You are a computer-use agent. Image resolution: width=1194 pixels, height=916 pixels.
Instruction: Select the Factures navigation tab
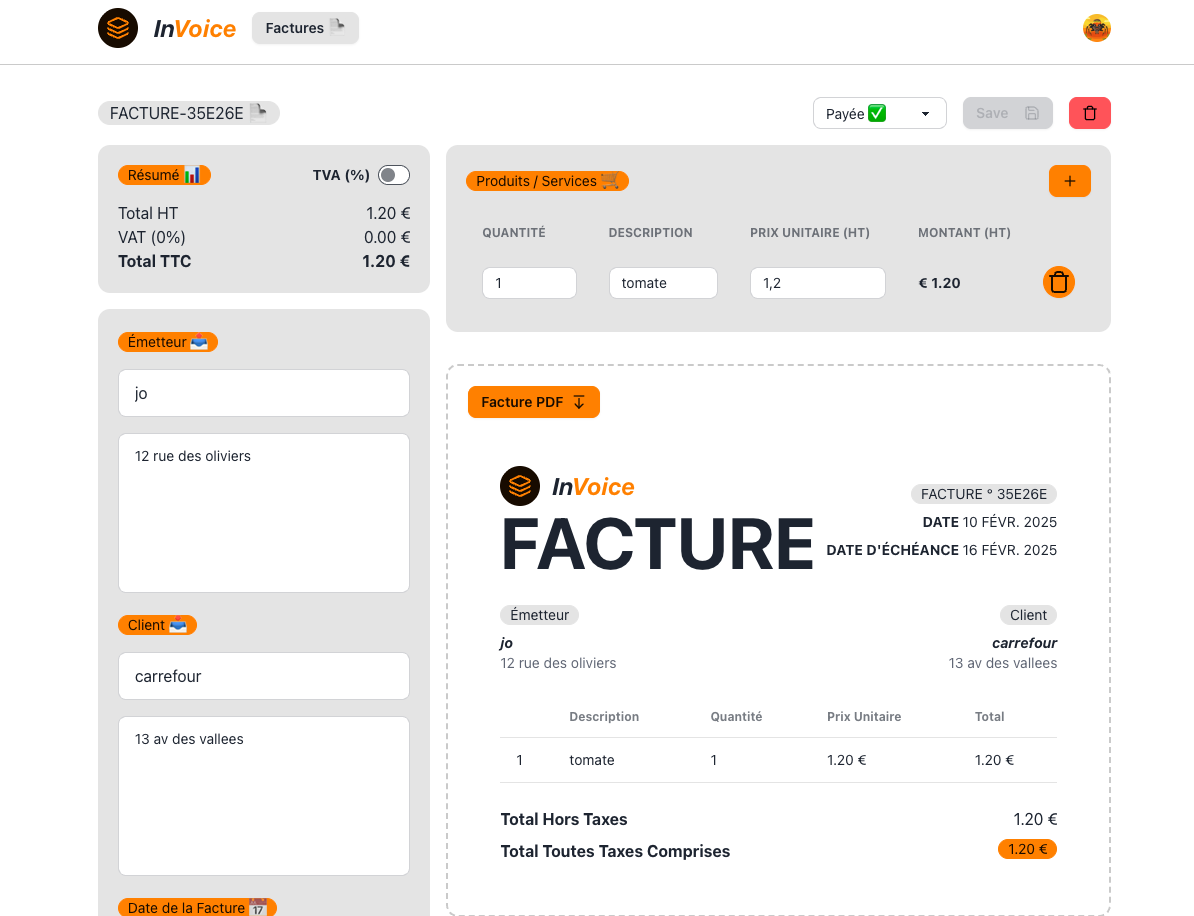[304, 28]
